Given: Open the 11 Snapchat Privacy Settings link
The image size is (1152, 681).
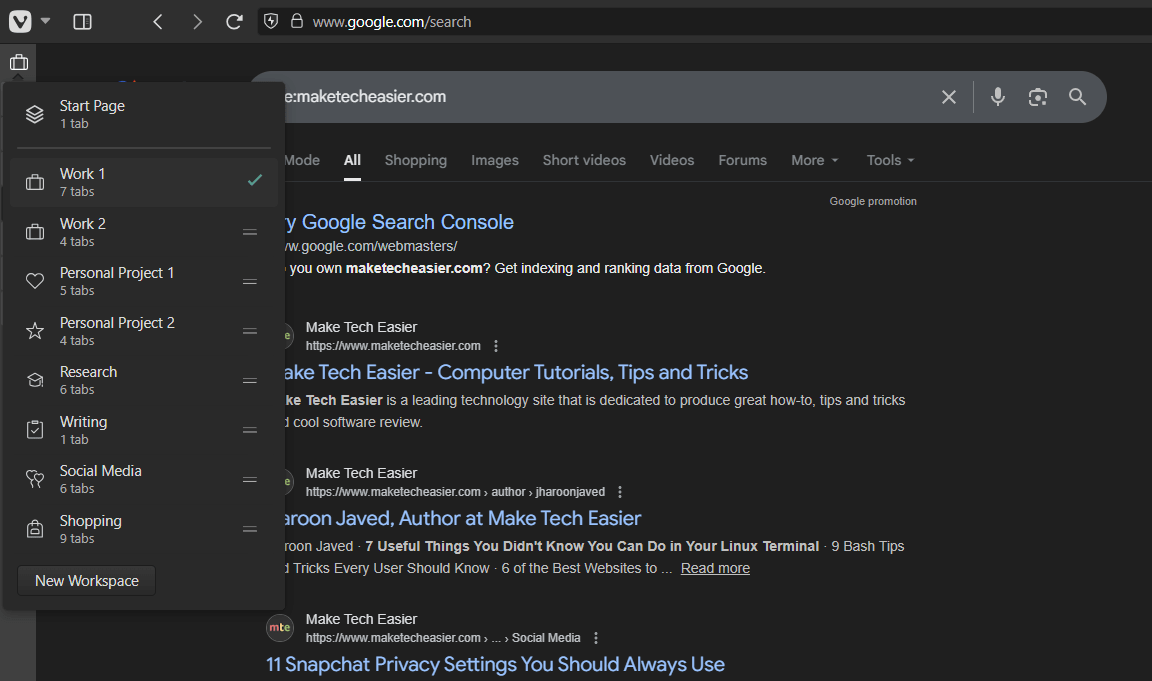Looking at the screenshot, I should pos(495,664).
